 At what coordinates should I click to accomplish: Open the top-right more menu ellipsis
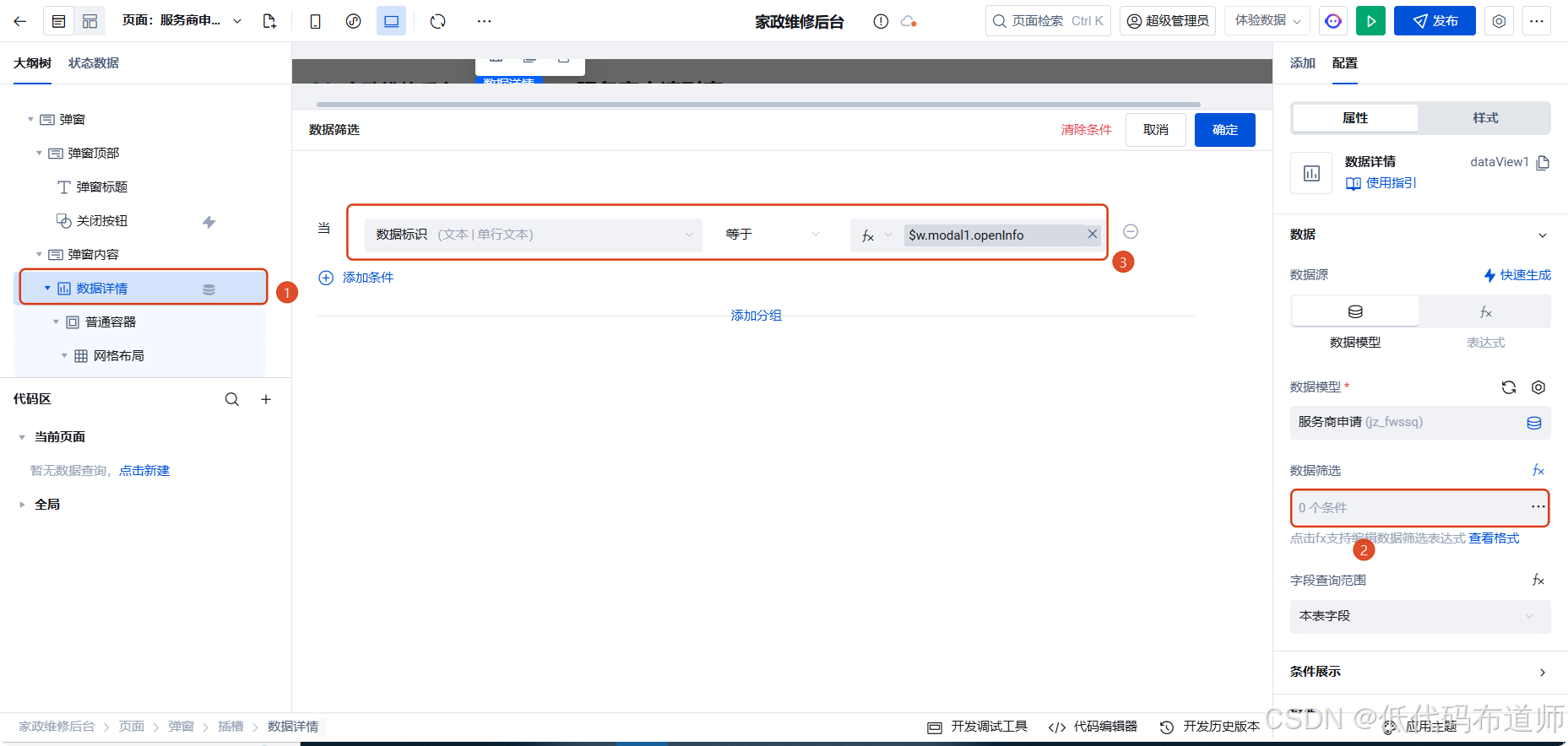pyautogui.click(x=1537, y=21)
